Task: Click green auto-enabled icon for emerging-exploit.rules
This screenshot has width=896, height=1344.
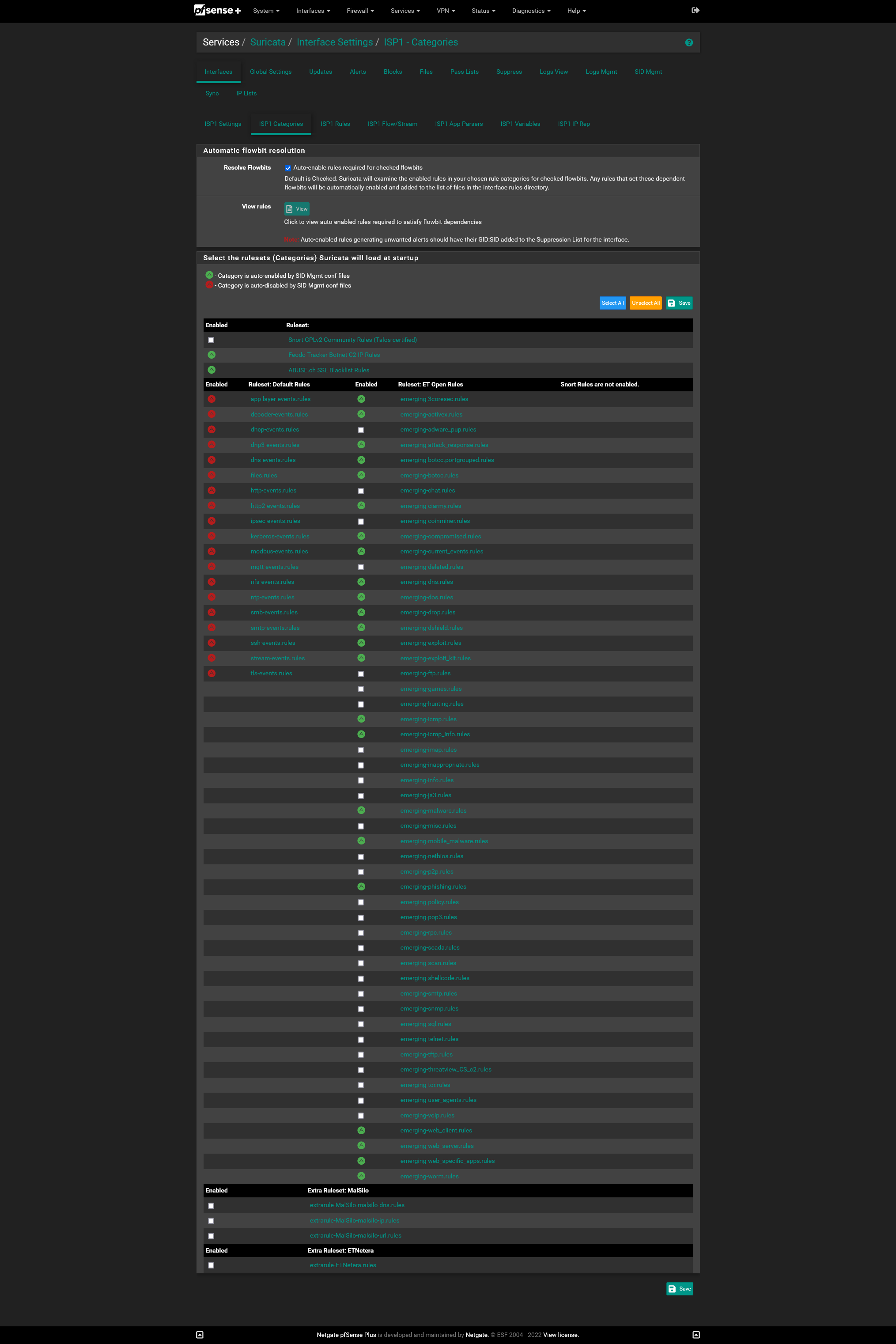Action: [x=361, y=643]
